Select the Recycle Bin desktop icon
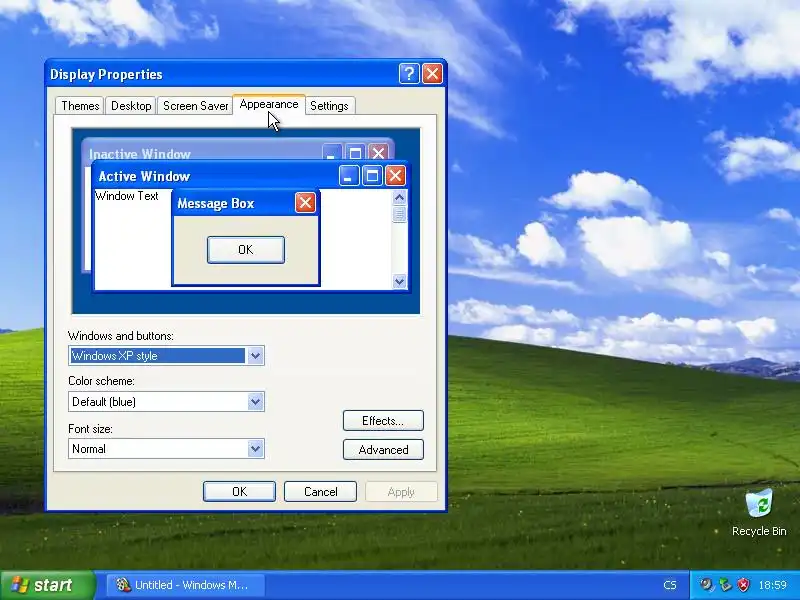Viewport: 800px width, 600px height. [x=759, y=512]
